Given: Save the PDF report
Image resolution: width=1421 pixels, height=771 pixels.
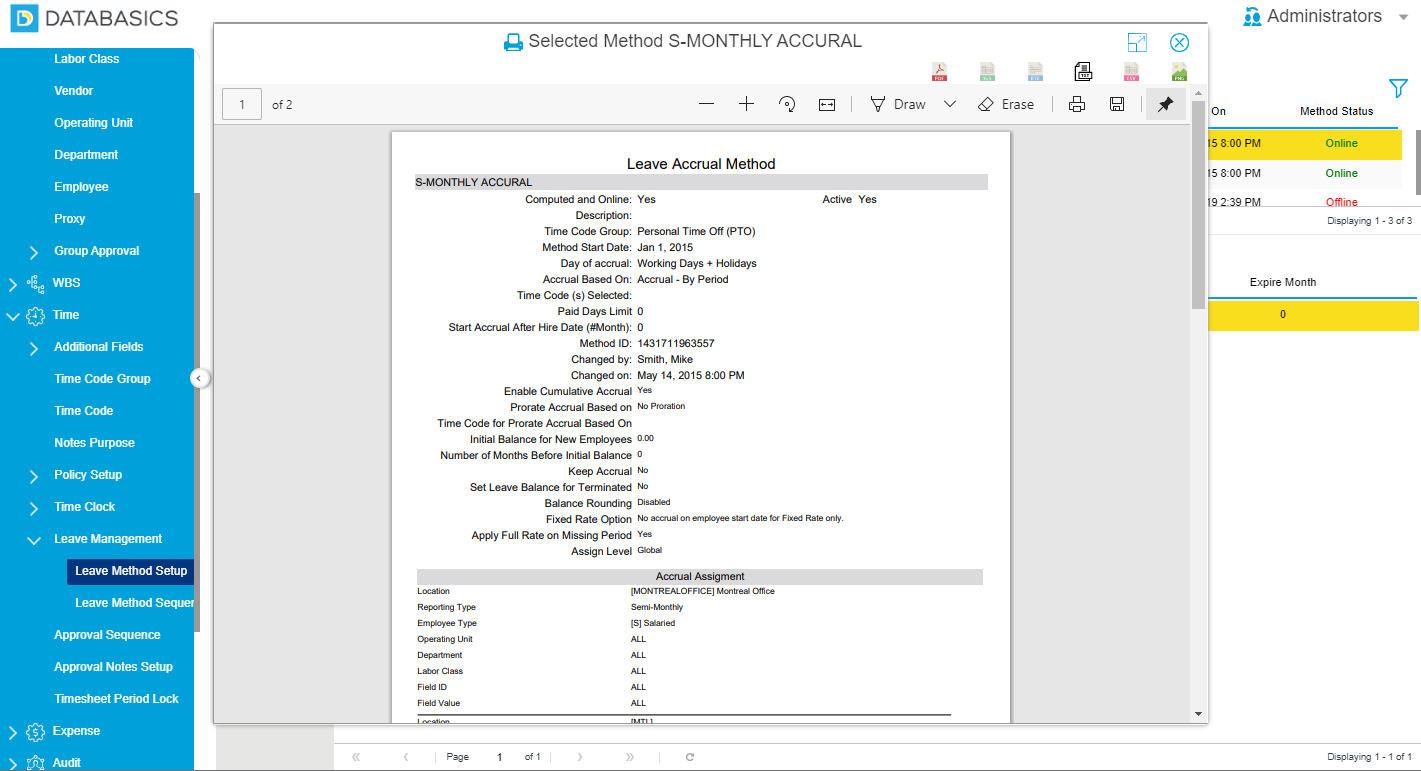Looking at the screenshot, I should 1118,104.
